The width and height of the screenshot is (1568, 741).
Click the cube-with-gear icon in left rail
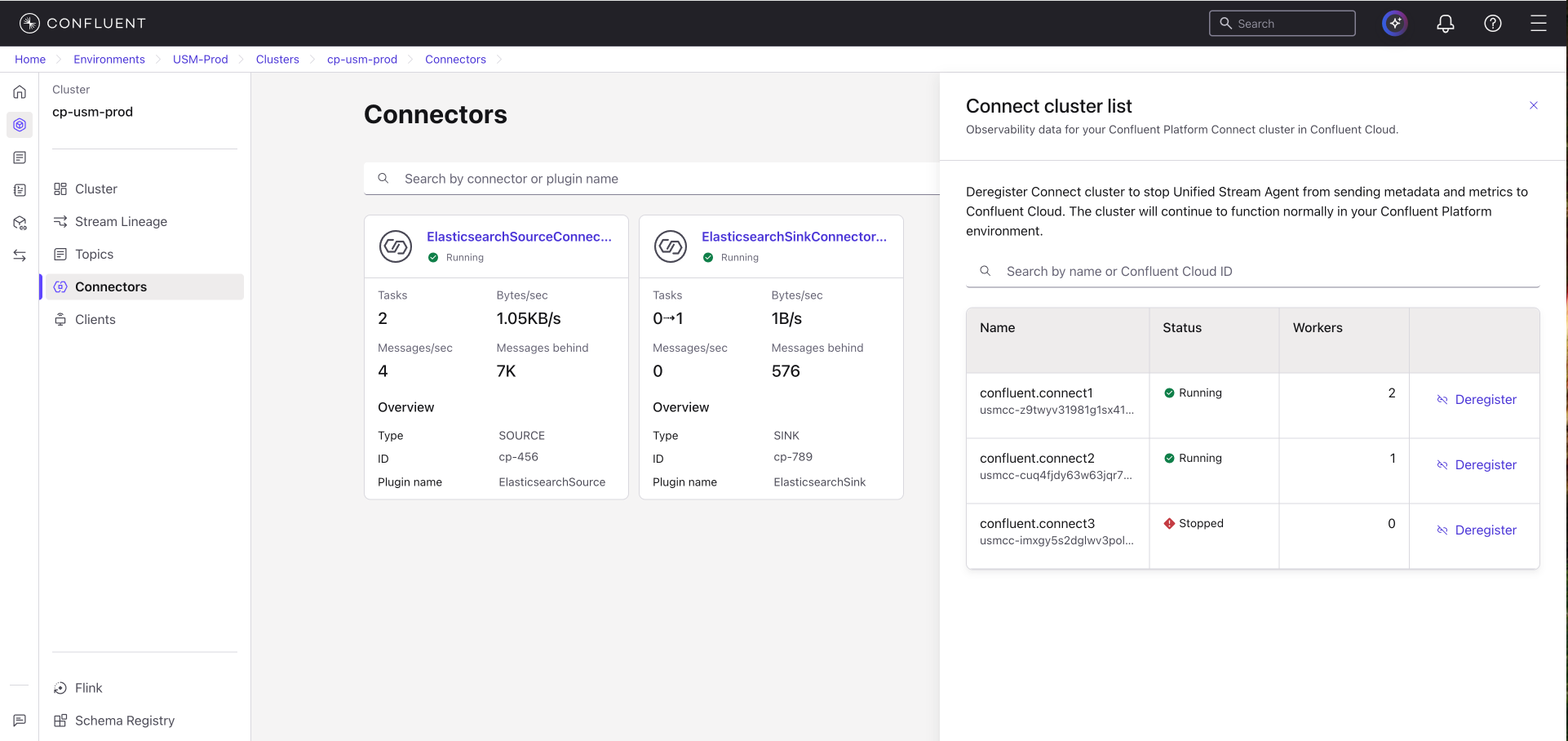pyautogui.click(x=20, y=223)
